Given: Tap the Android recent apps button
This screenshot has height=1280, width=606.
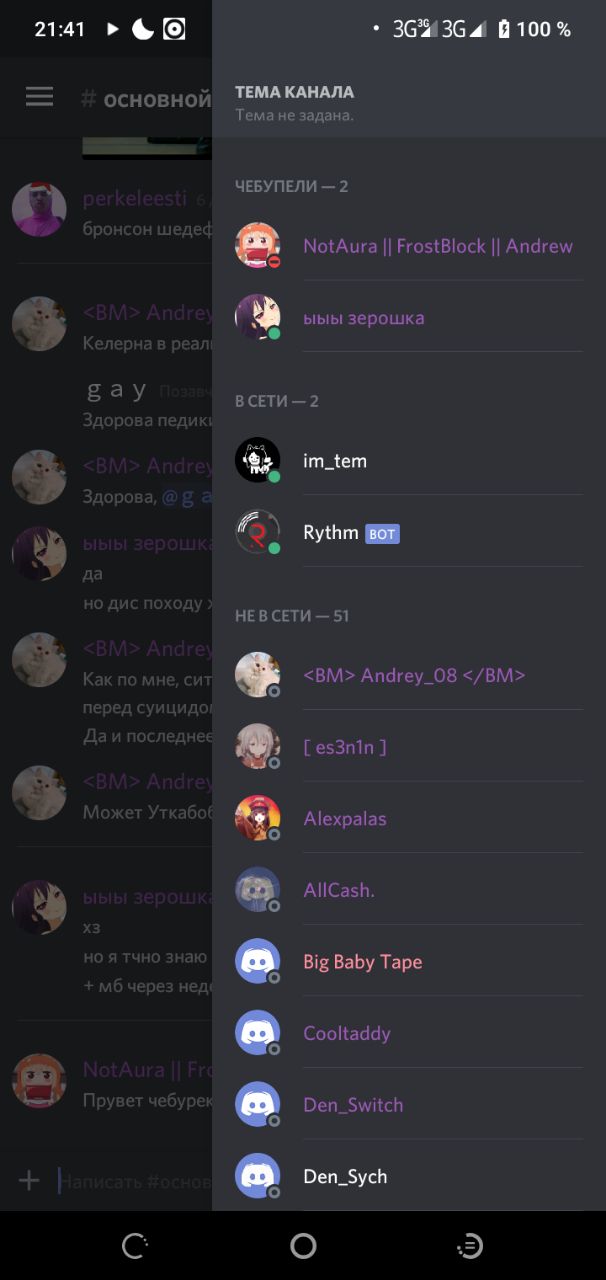Looking at the screenshot, I should (x=469, y=1245).
